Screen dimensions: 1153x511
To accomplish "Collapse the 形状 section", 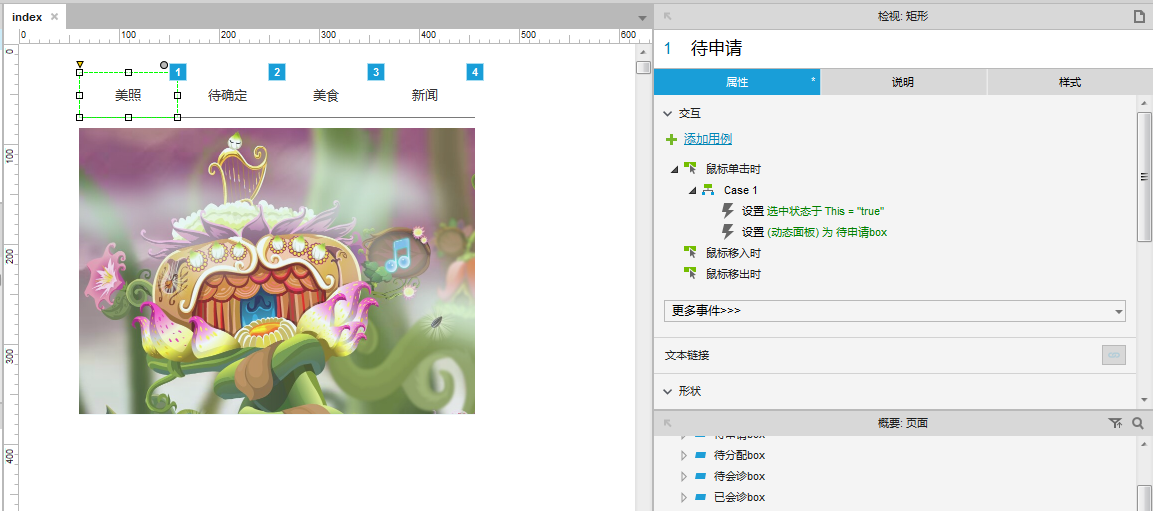I will click(x=668, y=391).
